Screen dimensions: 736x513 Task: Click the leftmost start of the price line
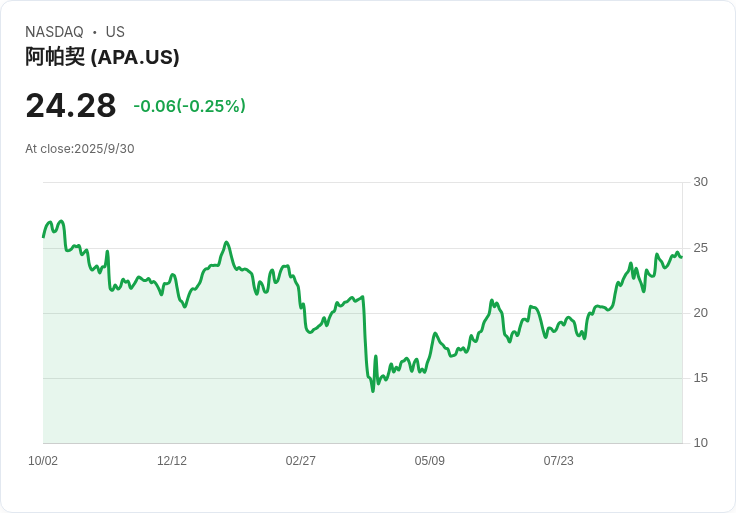pyautogui.click(x=43, y=237)
